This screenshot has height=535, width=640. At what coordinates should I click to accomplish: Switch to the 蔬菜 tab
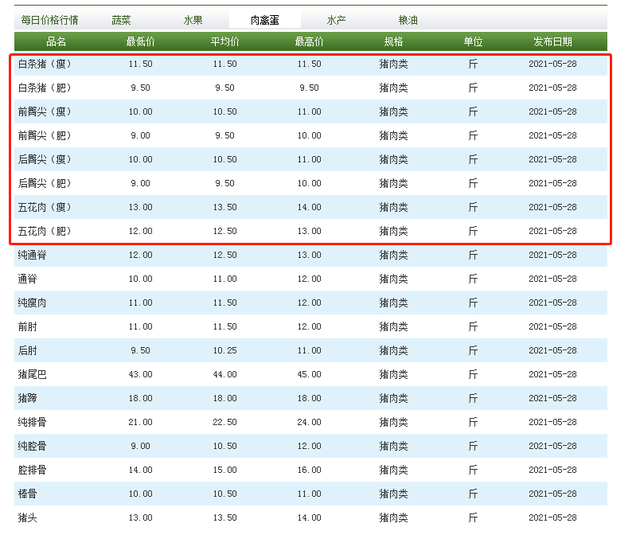click(121, 20)
